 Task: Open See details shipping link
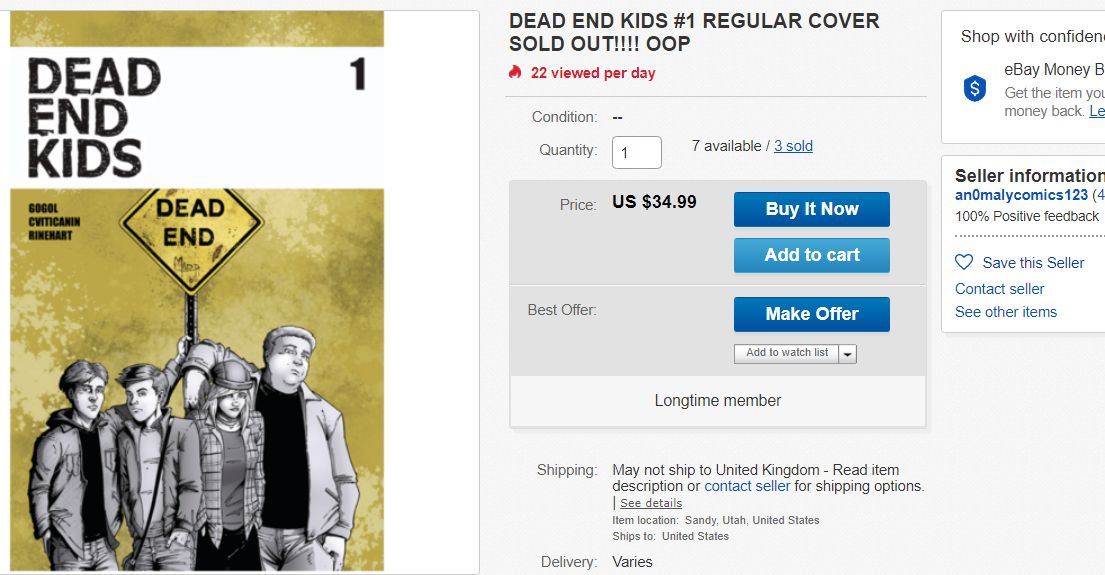coord(651,504)
